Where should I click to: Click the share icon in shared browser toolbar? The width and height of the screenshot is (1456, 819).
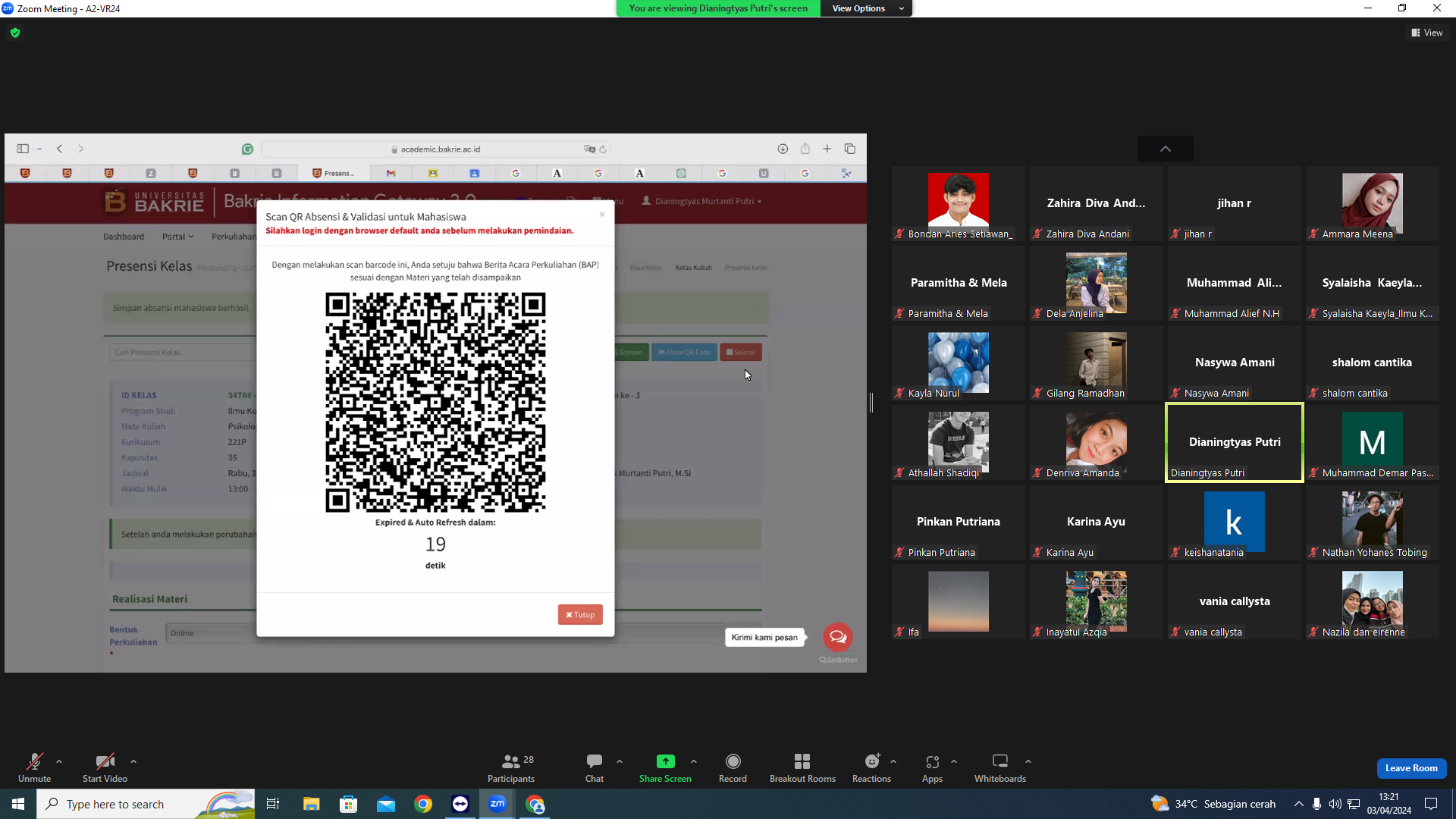(x=805, y=149)
